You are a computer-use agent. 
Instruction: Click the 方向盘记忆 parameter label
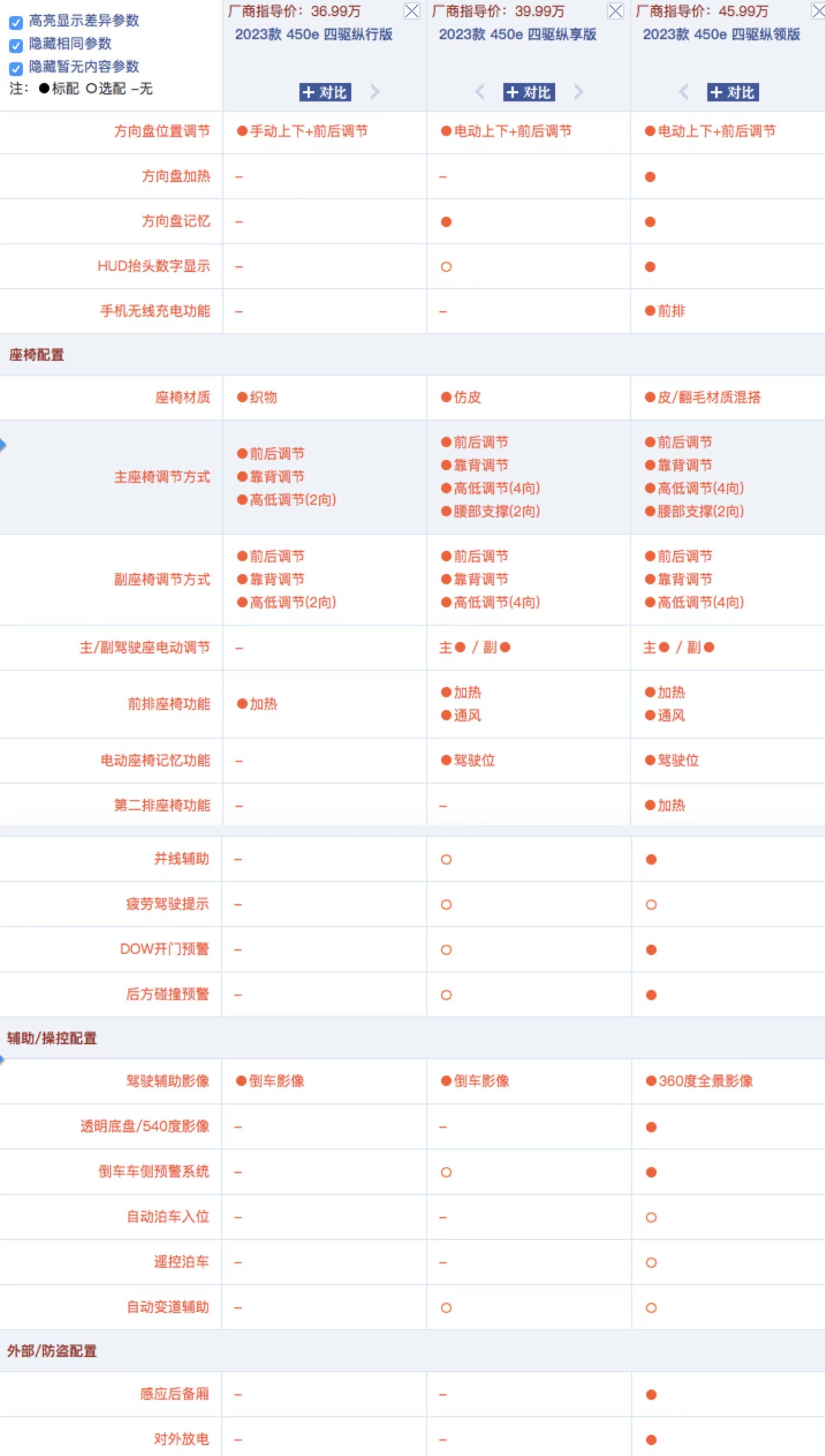pyautogui.click(x=176, y=221)
